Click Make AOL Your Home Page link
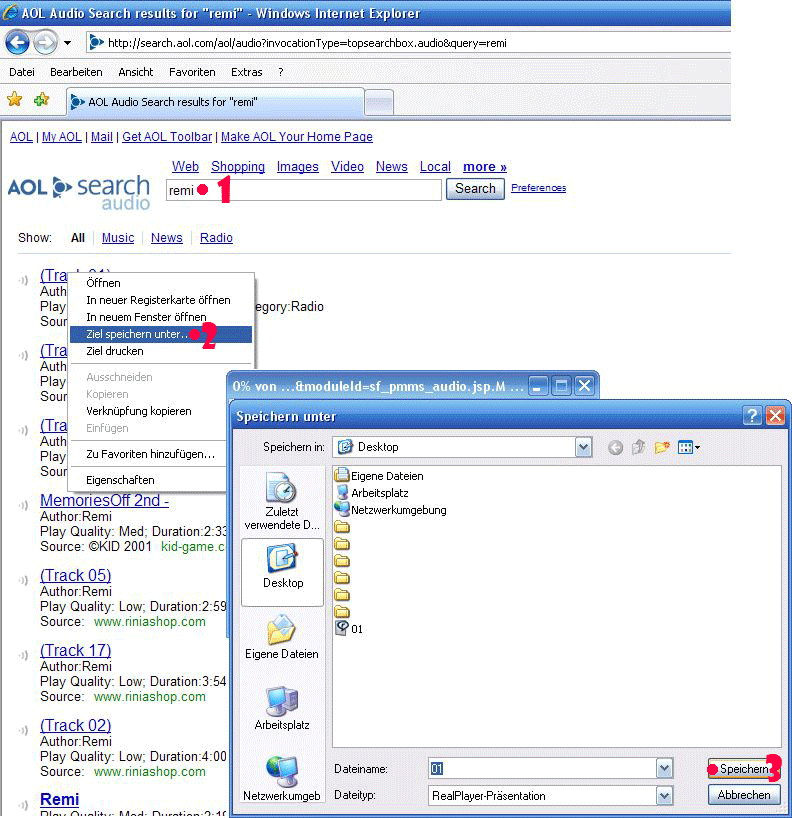 297,137
